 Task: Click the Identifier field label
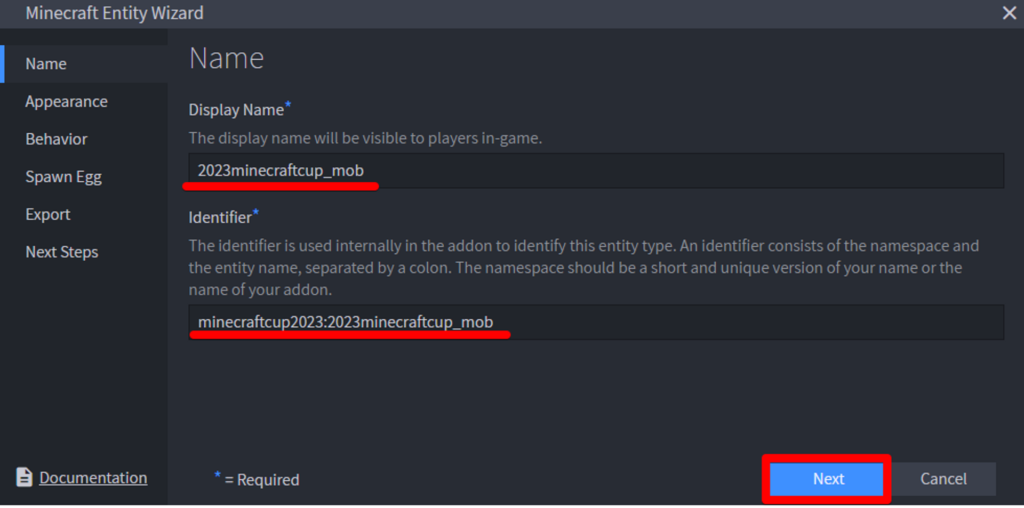(220, 216)
